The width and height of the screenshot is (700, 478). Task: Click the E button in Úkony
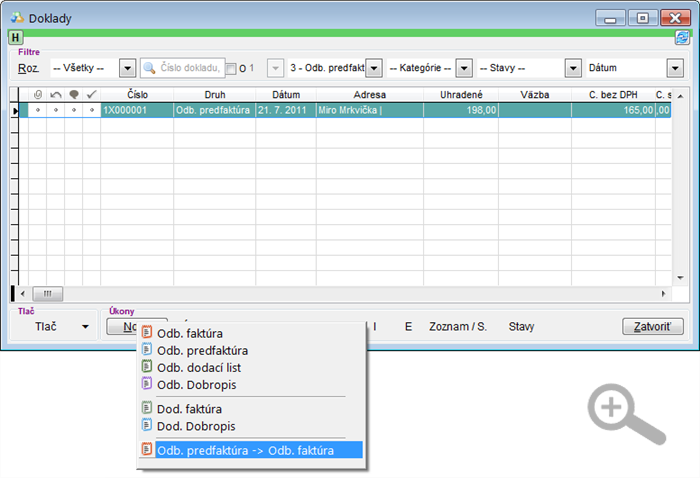[x=408, y=327]
